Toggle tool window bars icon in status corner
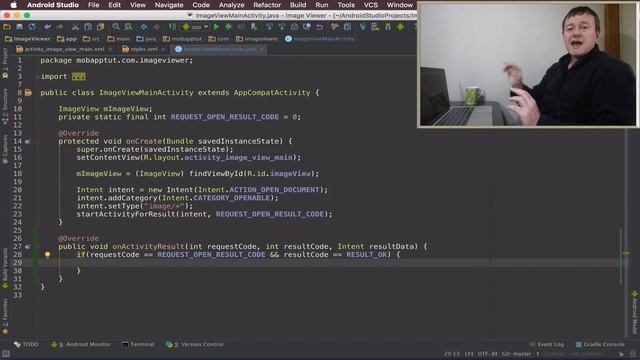 (x=6, y=354)
